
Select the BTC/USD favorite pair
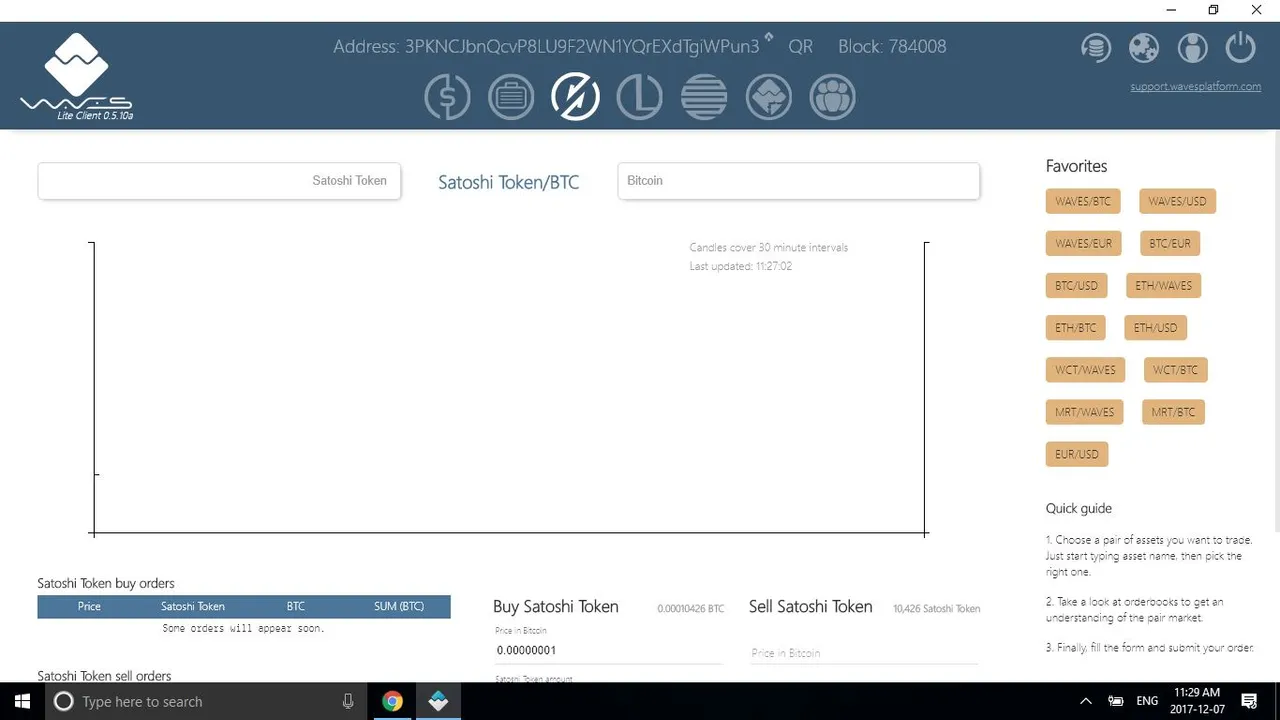pyautogui.click(x=1076, y=285)
